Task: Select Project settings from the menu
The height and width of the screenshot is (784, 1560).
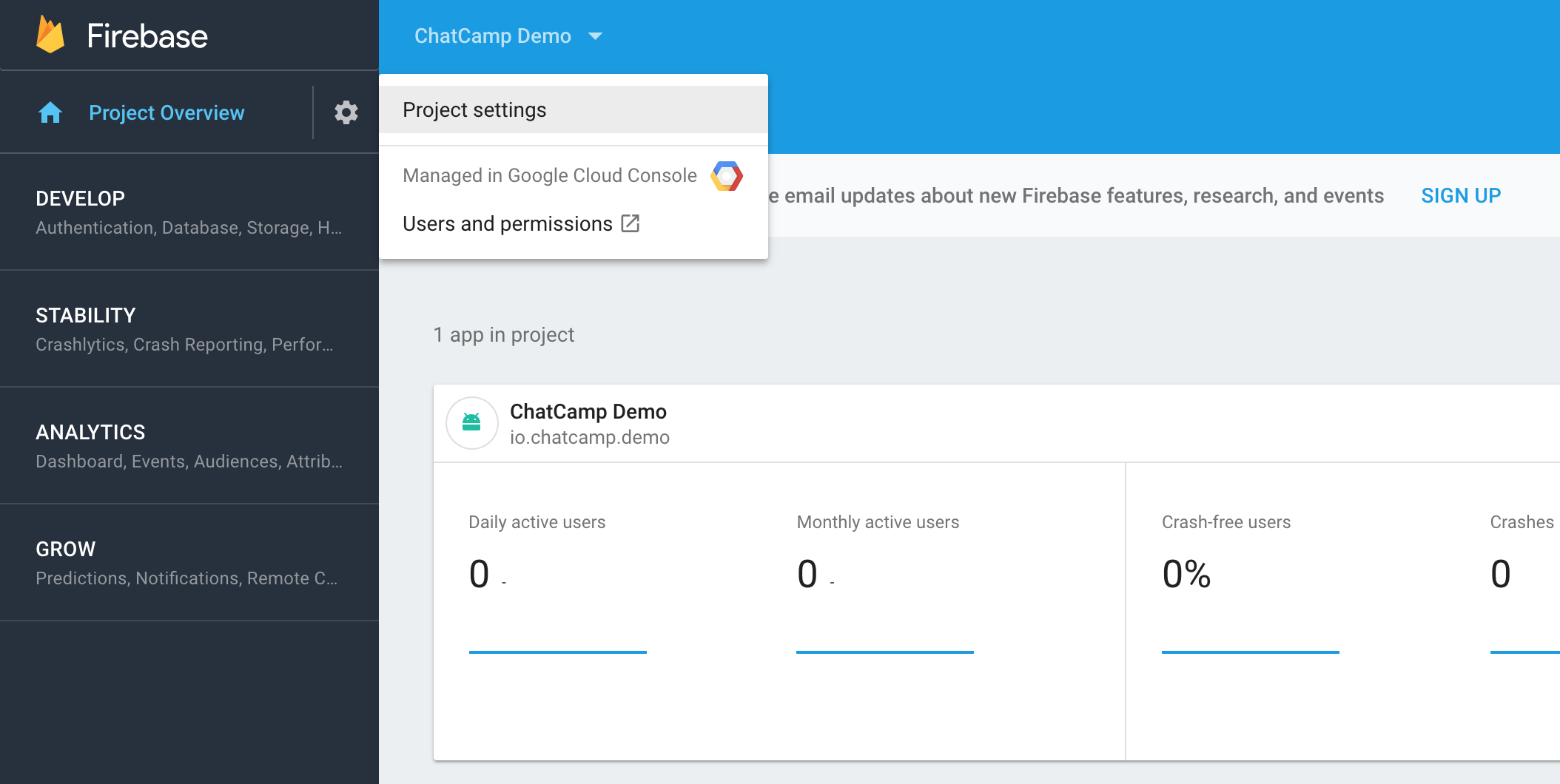Action: point(574,109)
